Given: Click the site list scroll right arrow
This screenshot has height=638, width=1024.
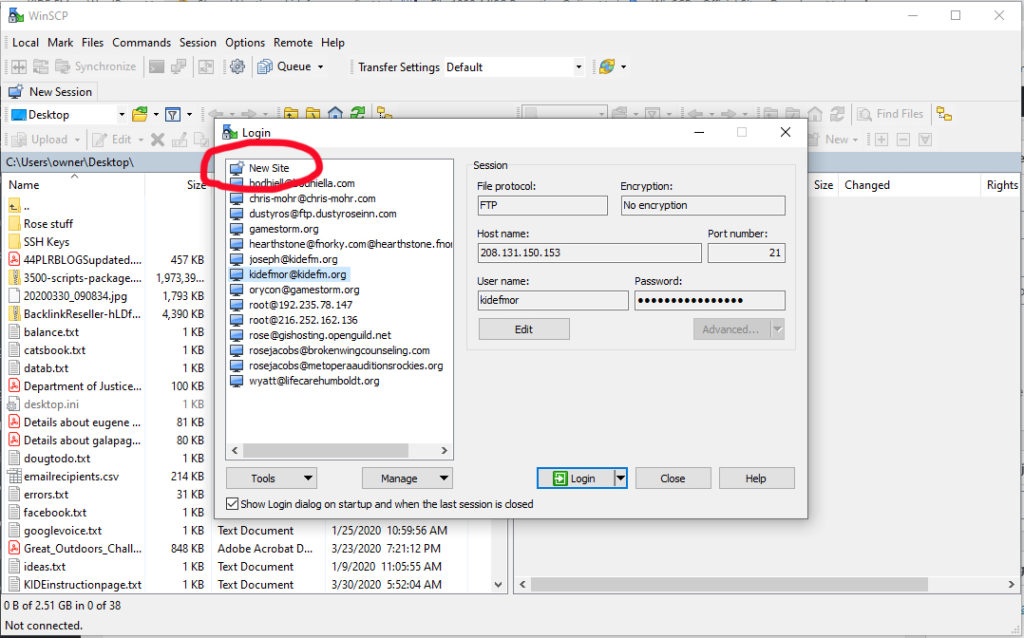Looking at the screenshot, I should click(x=444, y=451).
